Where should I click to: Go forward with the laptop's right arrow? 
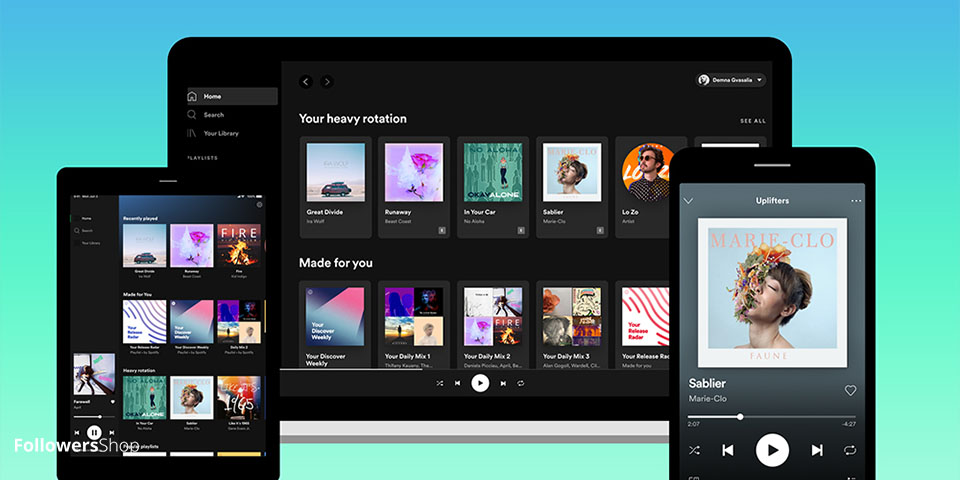click(327, 81)
